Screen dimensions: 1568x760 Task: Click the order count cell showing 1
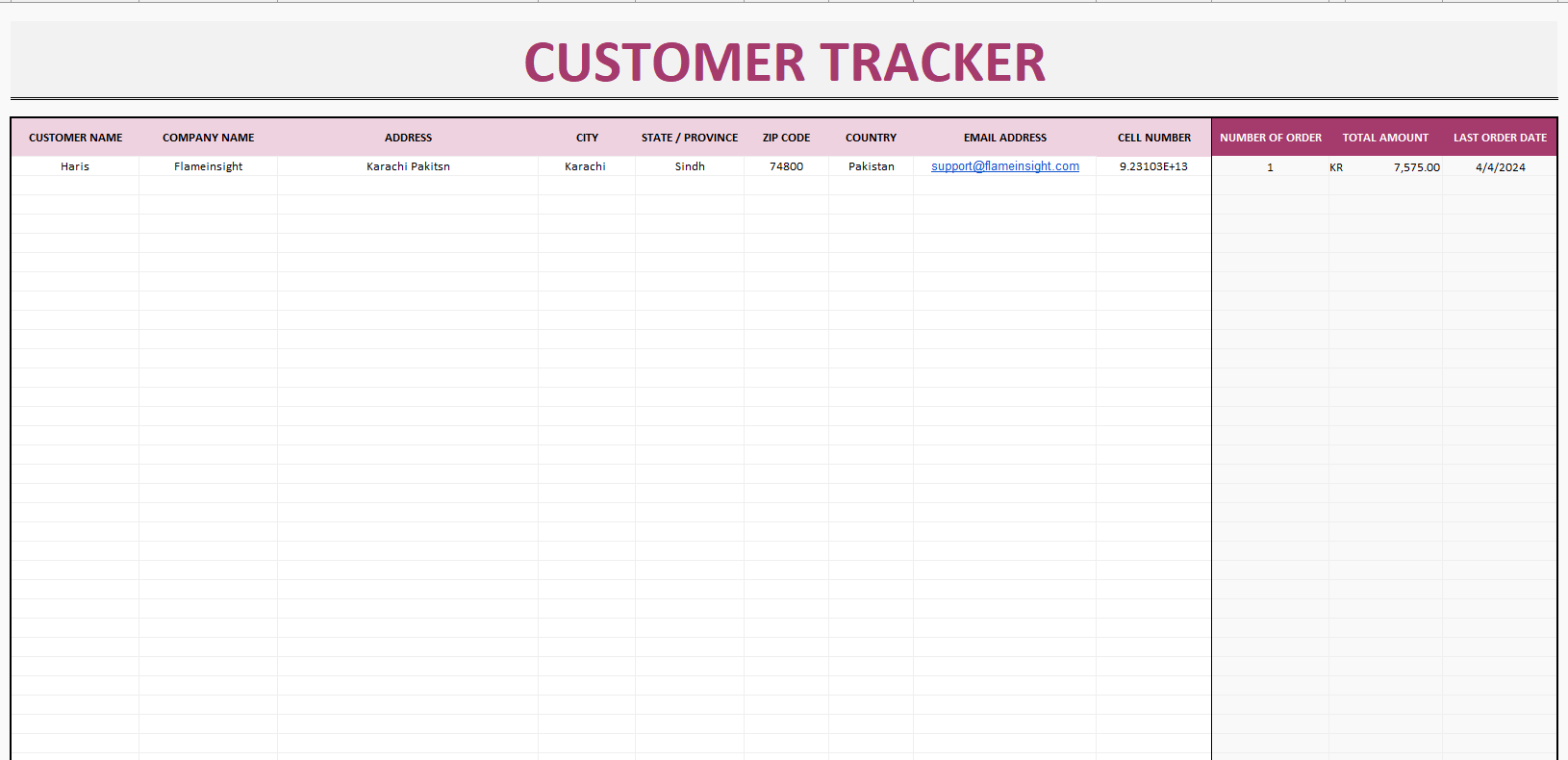click(1270, 167)
